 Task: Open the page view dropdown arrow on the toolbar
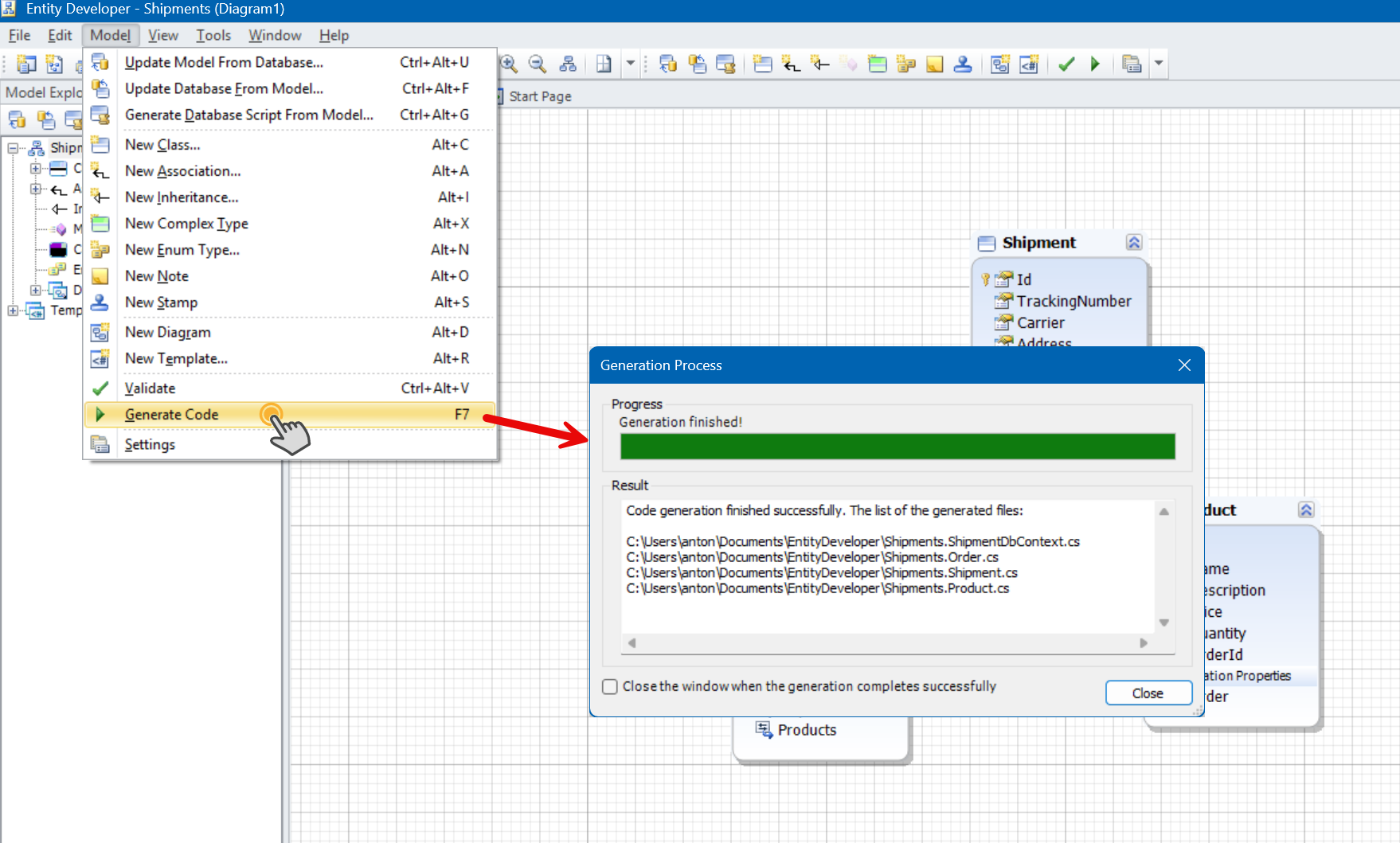point(630,64)
